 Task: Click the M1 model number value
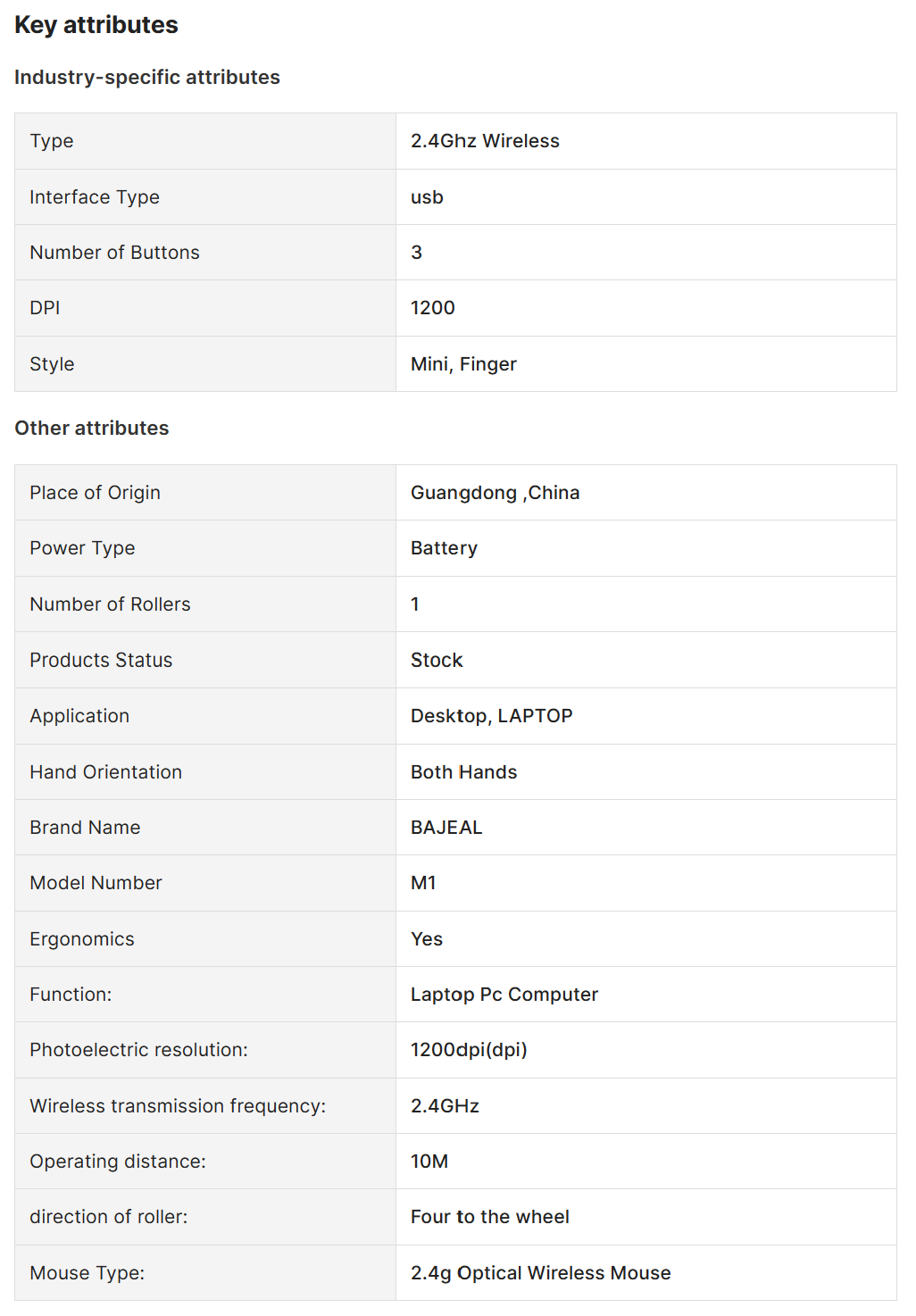pyautogui.click(x=423, y=883)
